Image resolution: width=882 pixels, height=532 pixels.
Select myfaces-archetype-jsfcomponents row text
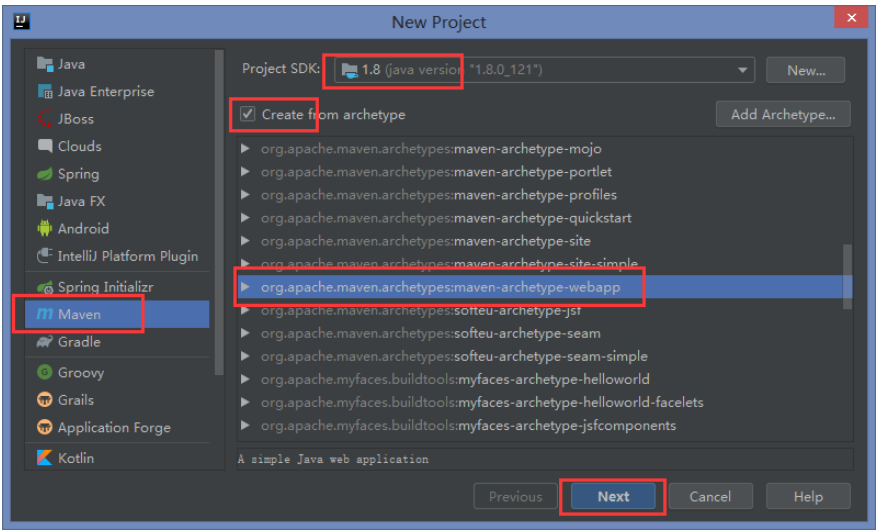click(x=469, y=425)
